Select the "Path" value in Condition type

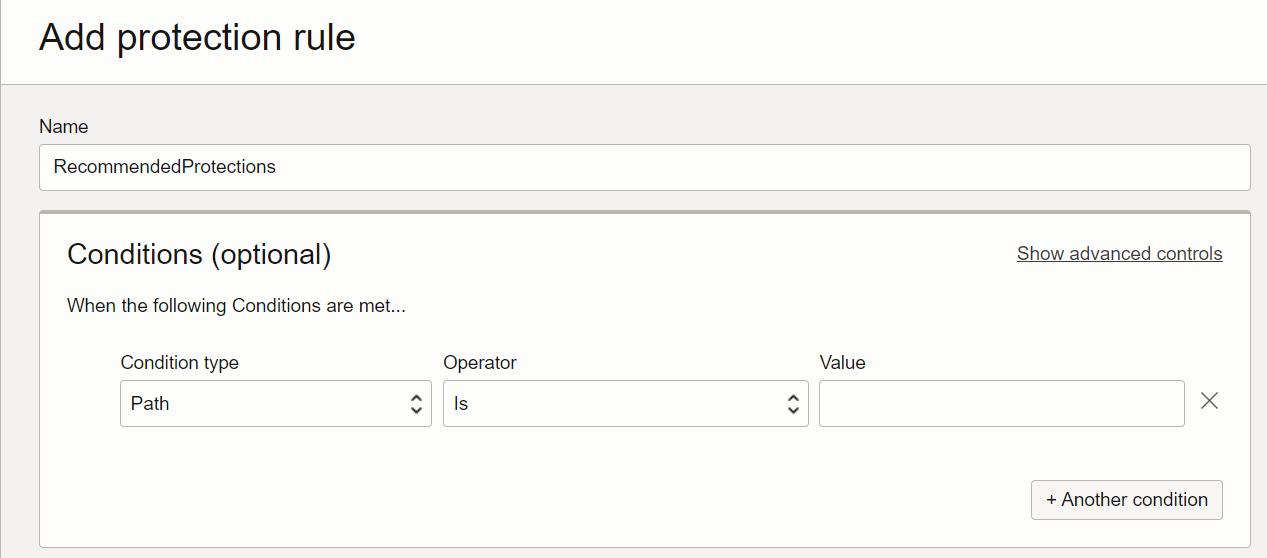[151, 404]
